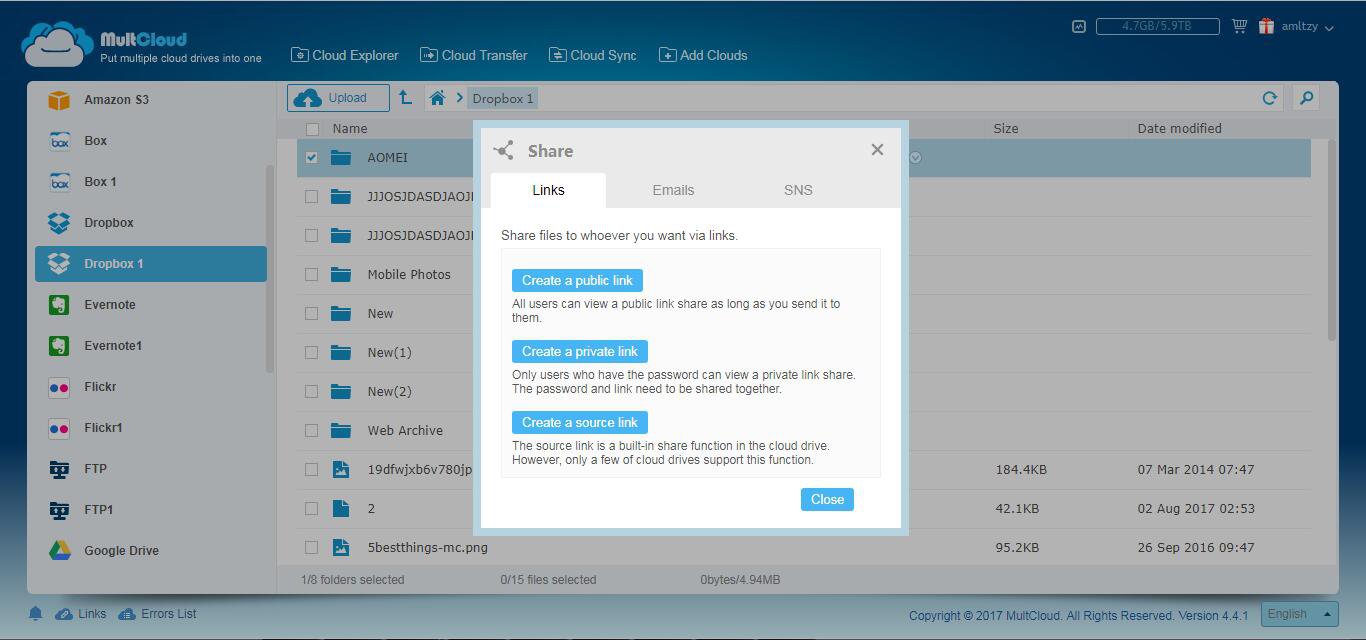Open the New(1) folder
Image resolution: width=1366 pixels, height=640 pixels.
(389, 353)
